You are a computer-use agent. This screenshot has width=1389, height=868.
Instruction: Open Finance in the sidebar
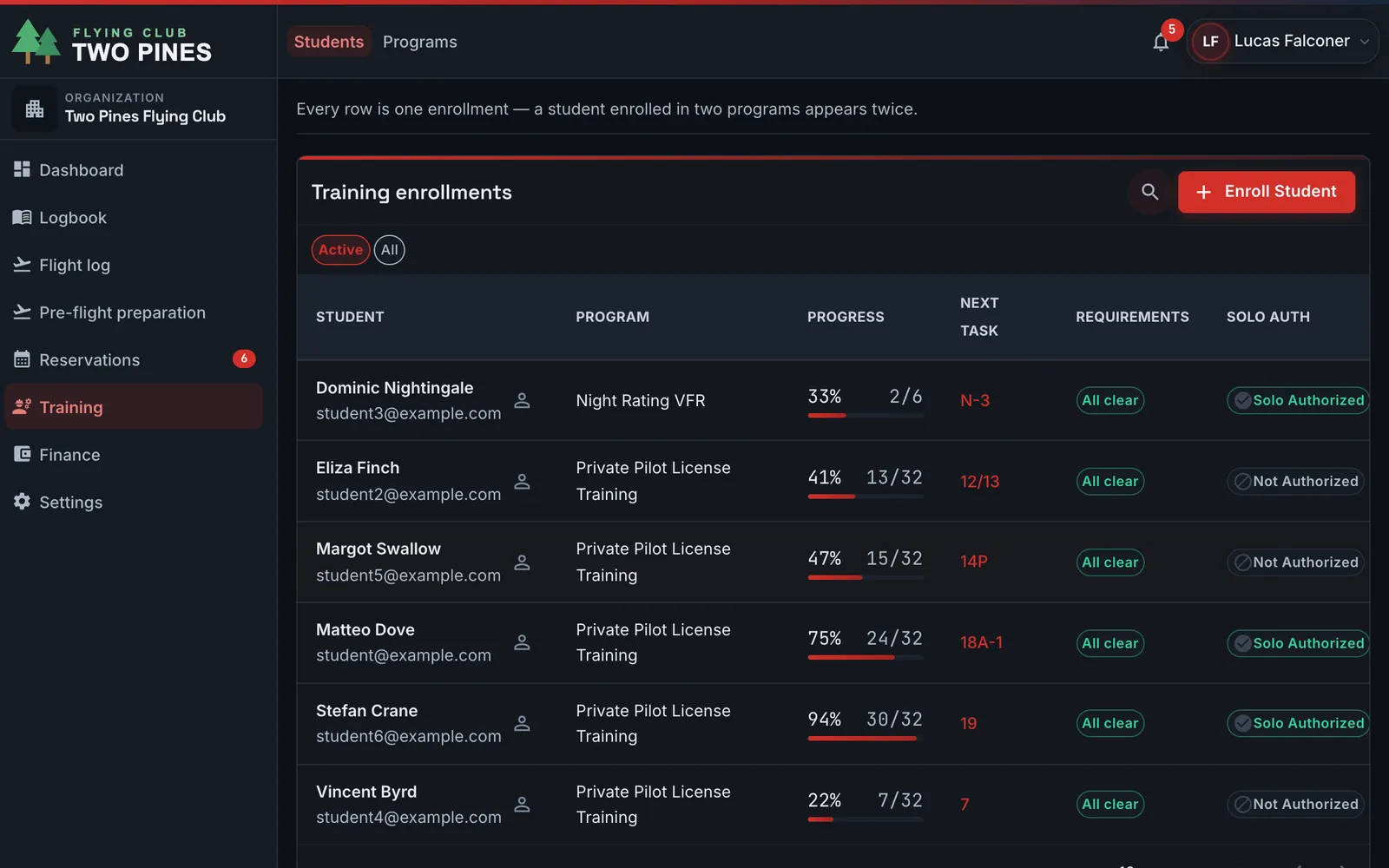[134, 455]
